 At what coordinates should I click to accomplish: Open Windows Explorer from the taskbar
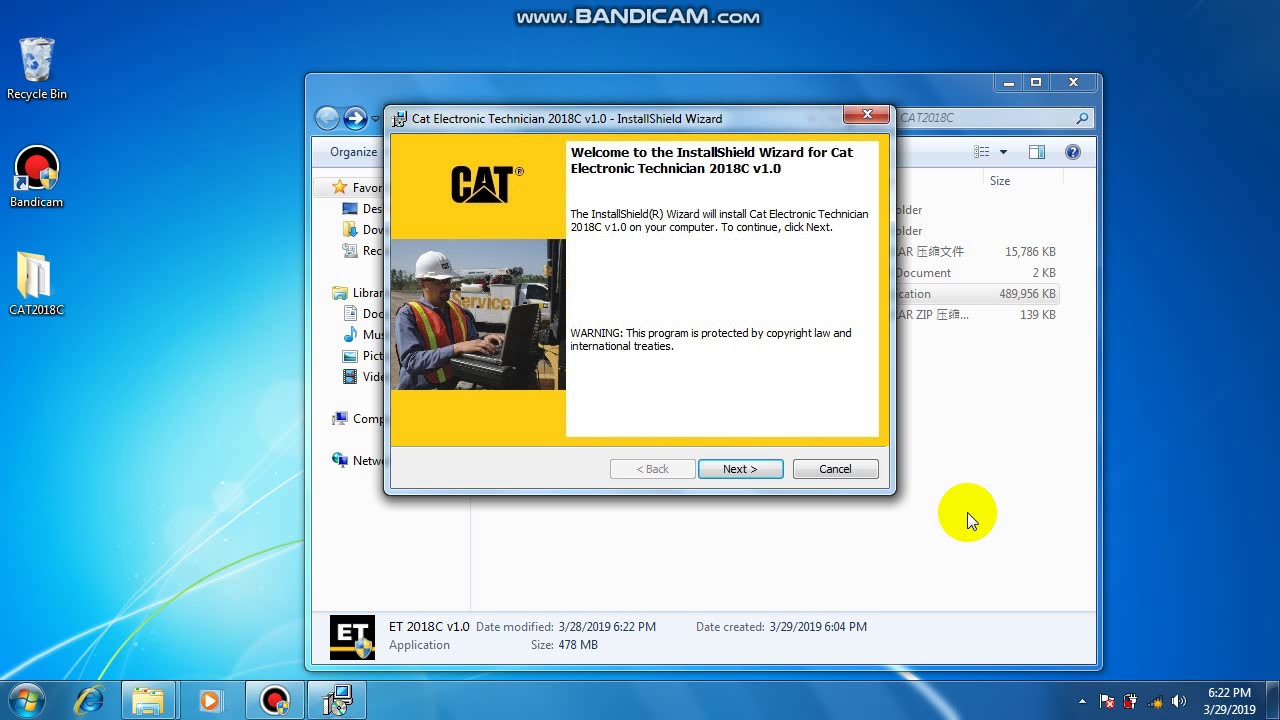(148, 701)
